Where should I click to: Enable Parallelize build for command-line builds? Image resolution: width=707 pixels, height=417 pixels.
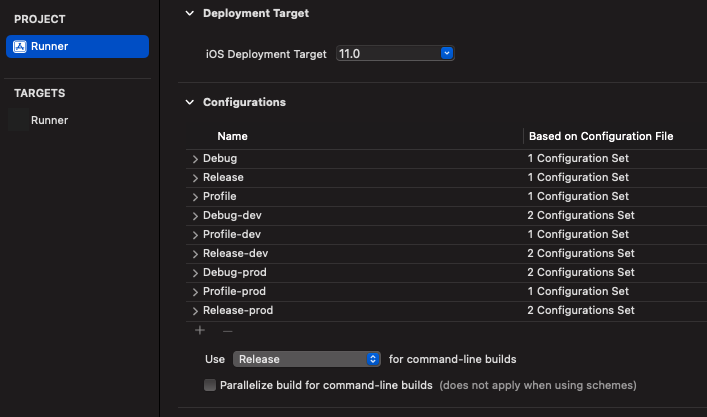(x=210, y=385)
